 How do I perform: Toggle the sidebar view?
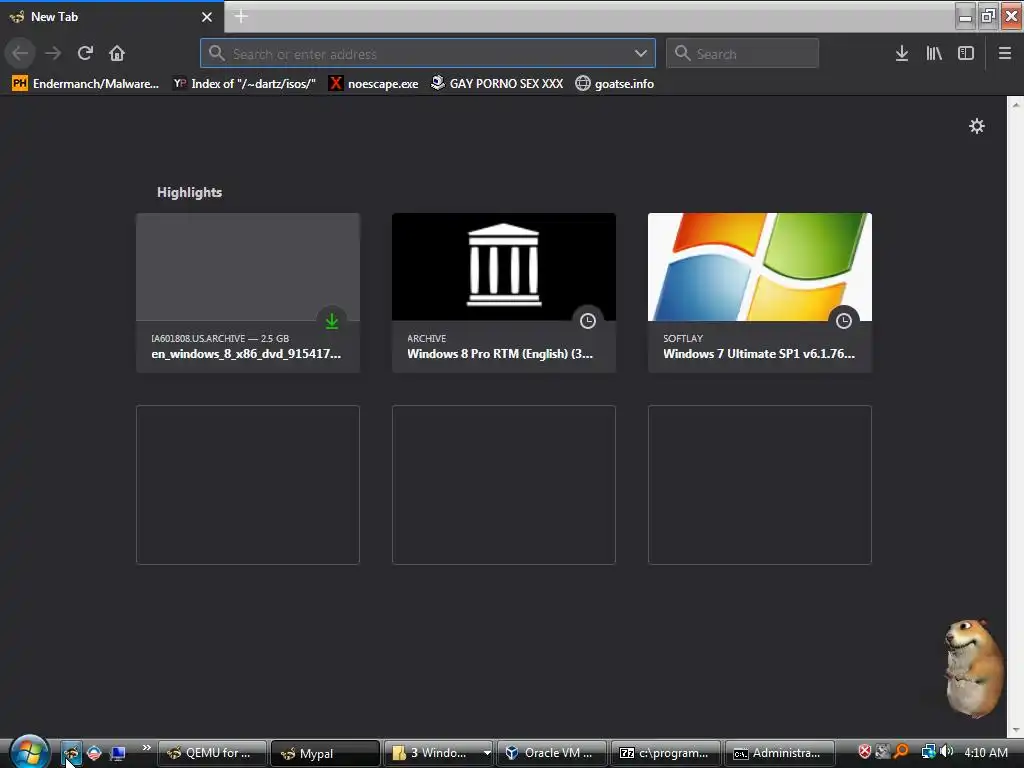point(966,53)
